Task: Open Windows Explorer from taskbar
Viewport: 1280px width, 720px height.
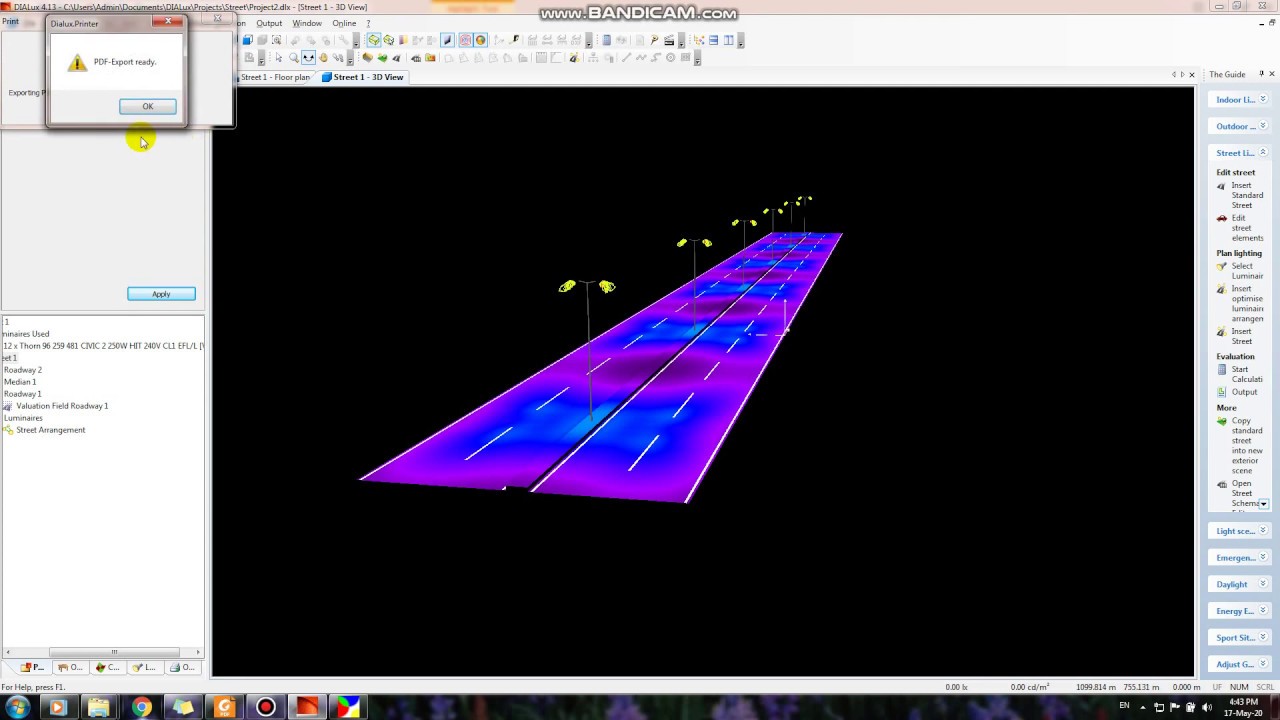Action: coord(99,707)
